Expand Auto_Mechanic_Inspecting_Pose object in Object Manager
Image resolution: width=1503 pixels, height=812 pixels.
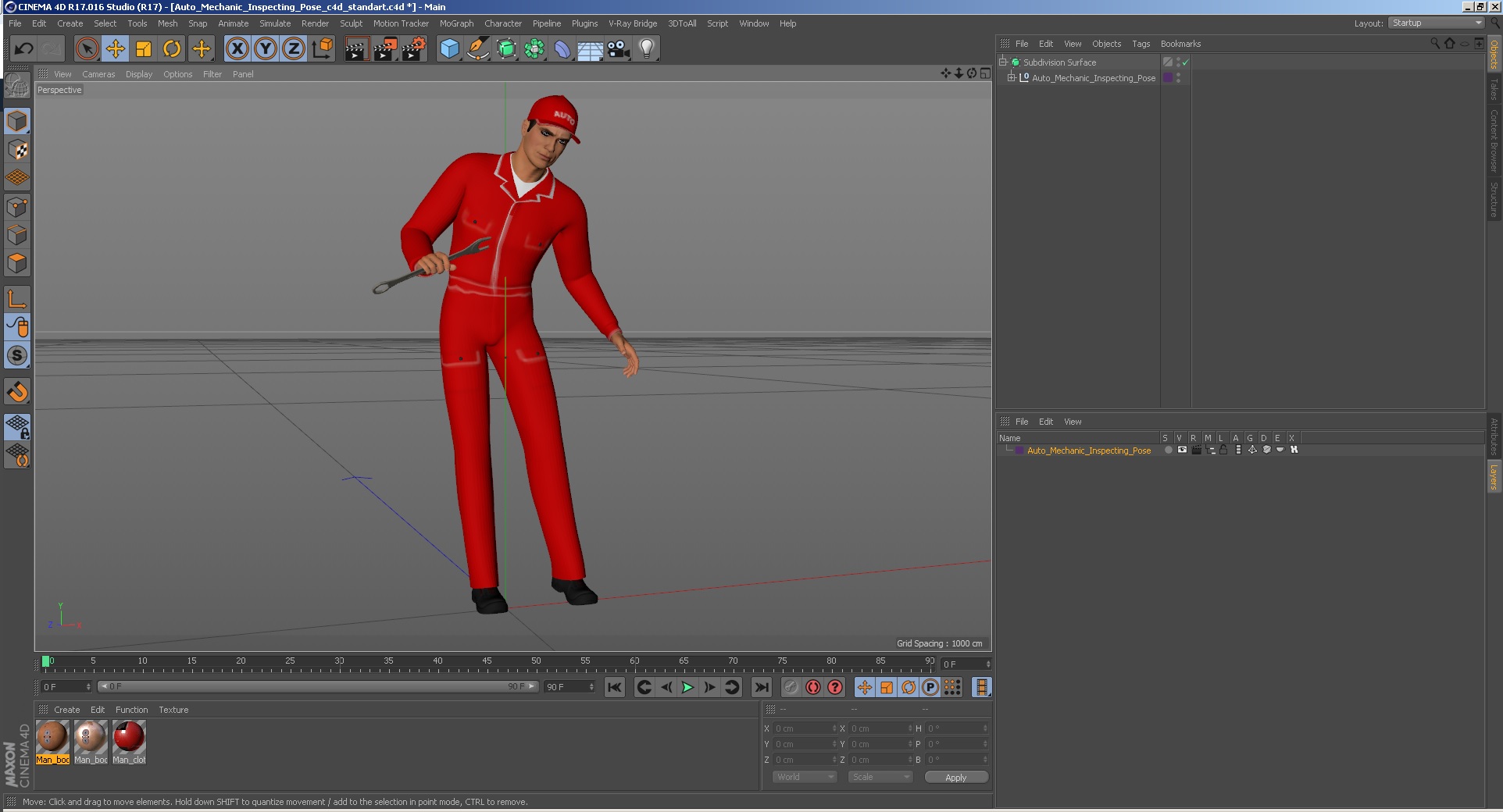(x=1012, y=77)
